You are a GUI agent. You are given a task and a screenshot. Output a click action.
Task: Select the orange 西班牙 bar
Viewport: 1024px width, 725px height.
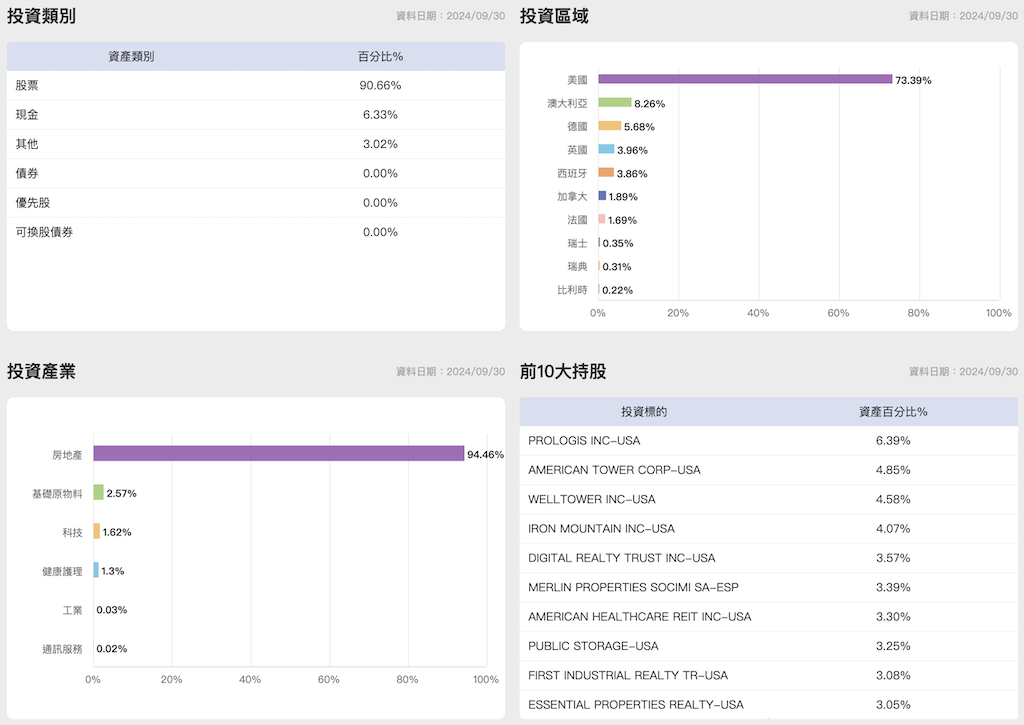coord(606,172)
